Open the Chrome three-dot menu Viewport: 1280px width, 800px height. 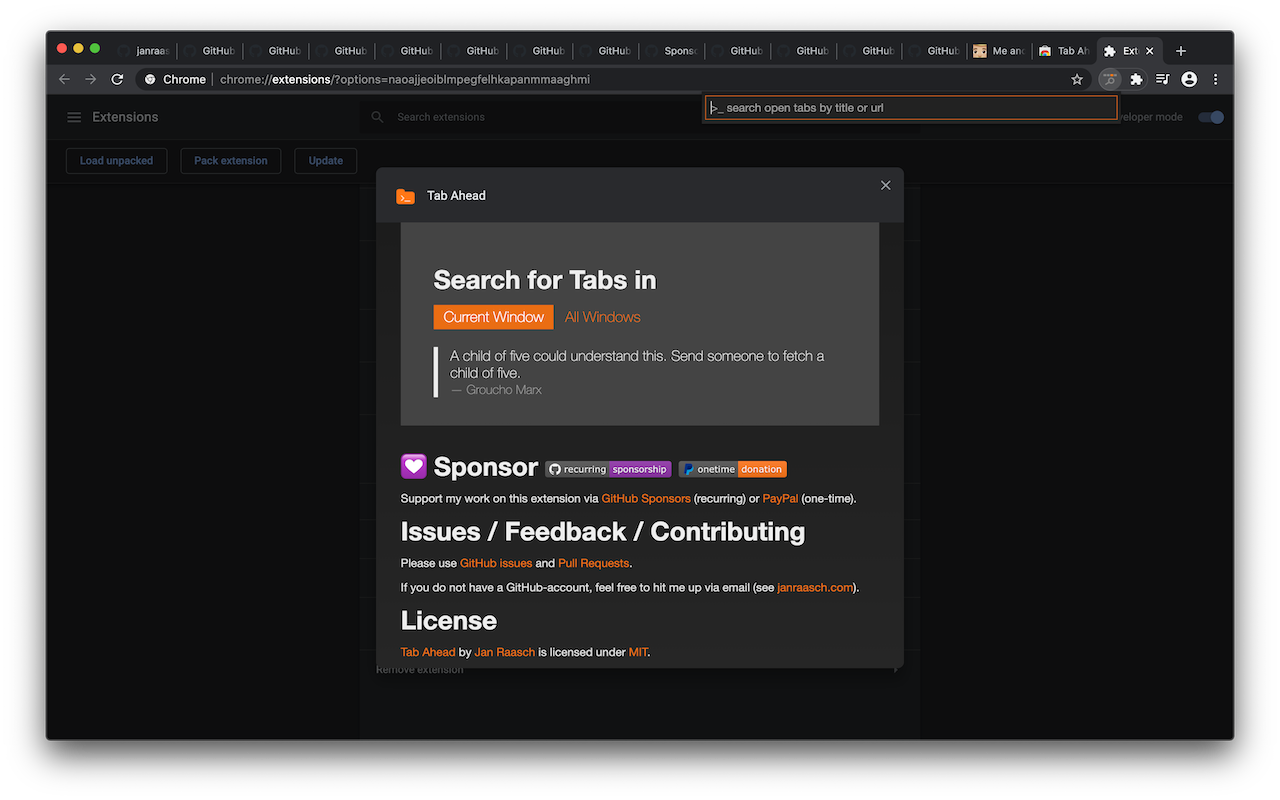[1216, 79]
